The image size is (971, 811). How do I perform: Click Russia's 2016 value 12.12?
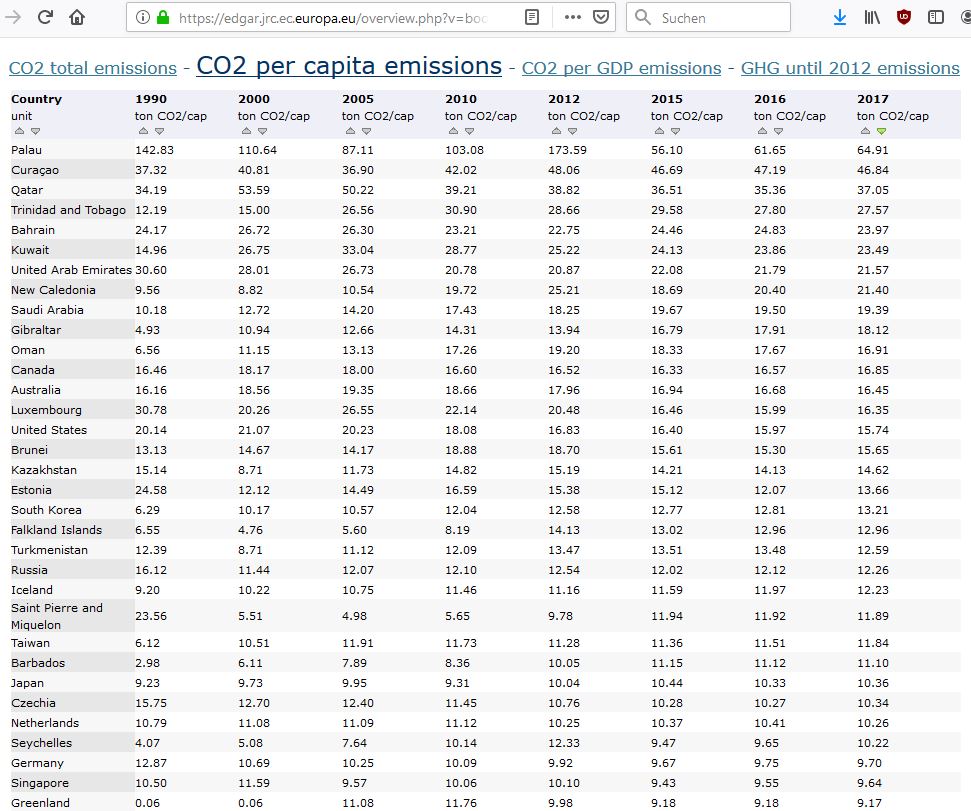(x=770, y=570)
